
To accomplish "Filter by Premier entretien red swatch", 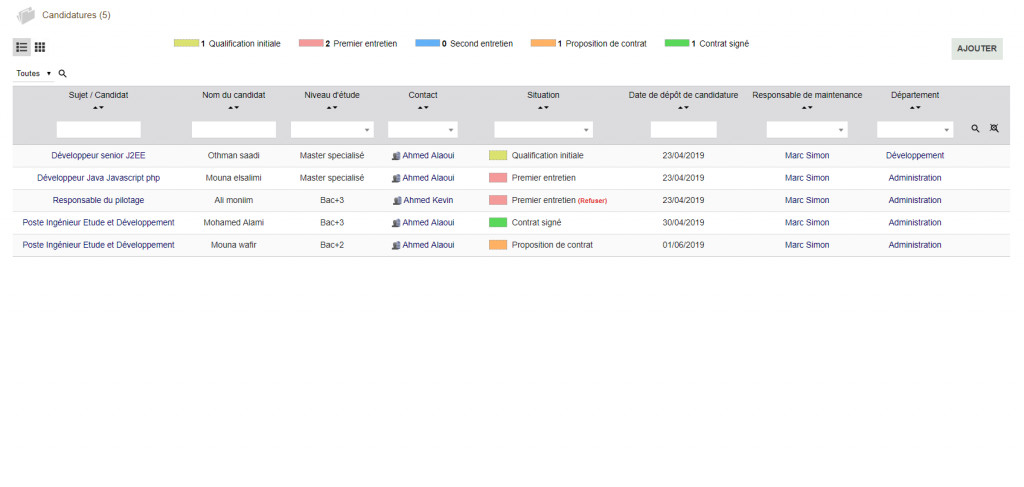I will pos(311,44).
